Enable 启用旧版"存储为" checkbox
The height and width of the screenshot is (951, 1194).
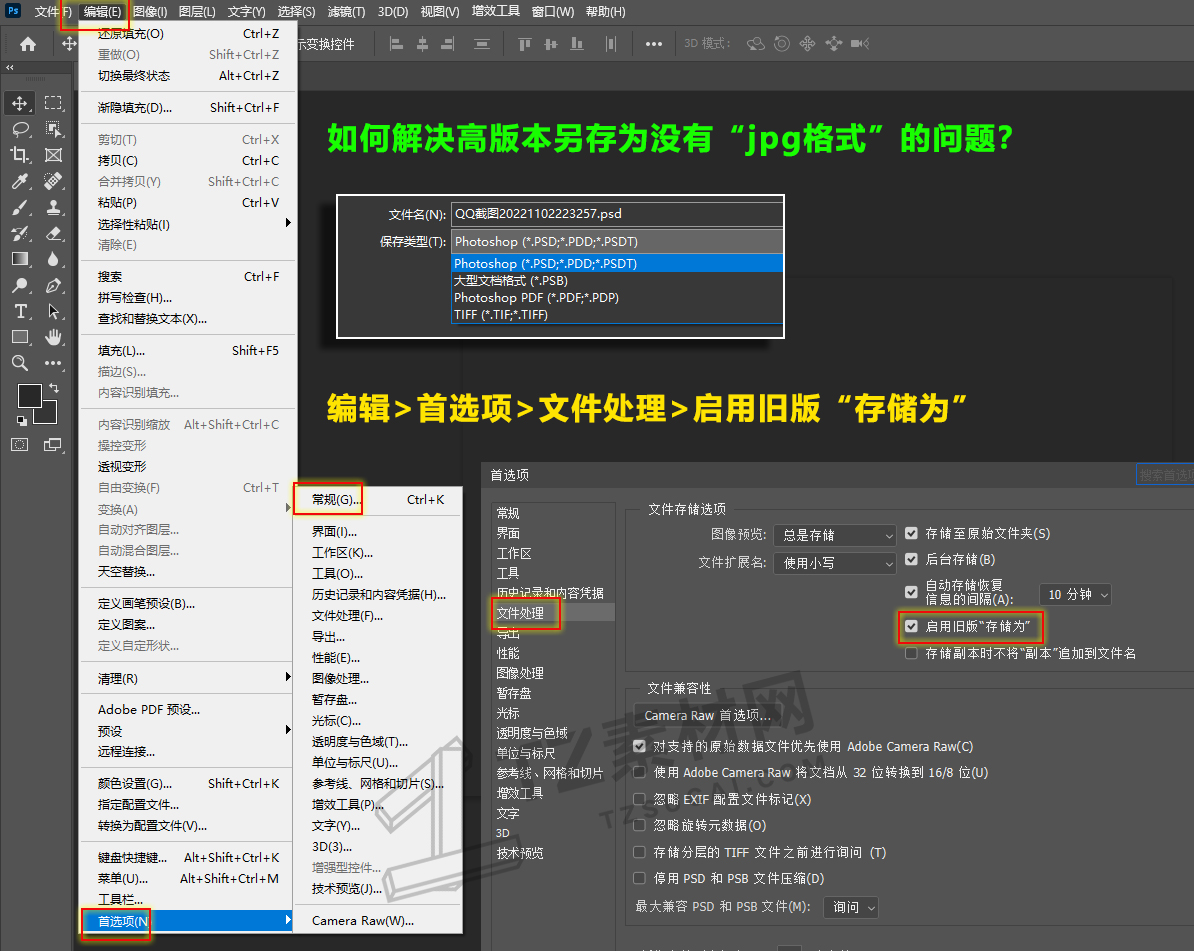911,626
